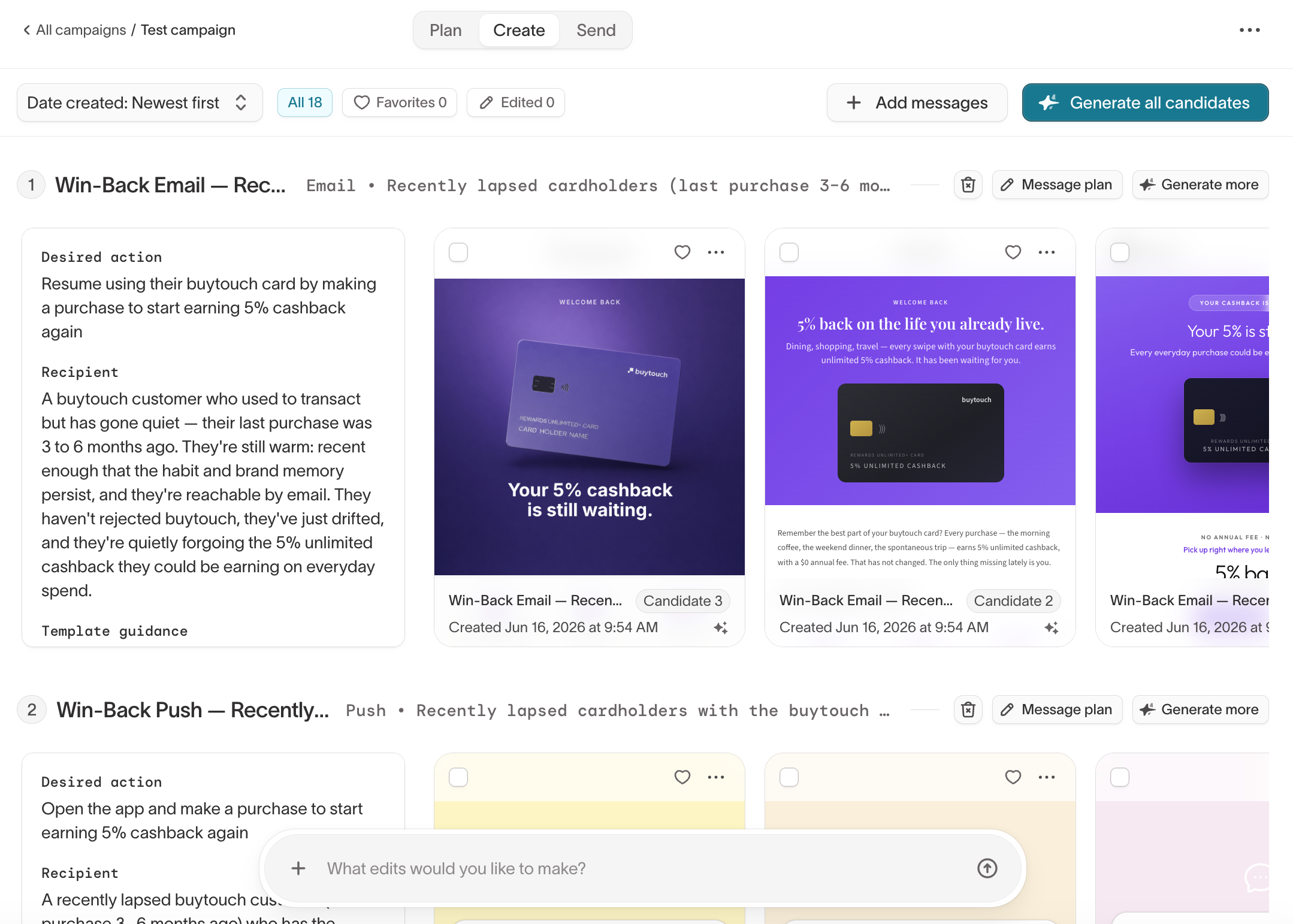1293x924 pixels.
Task: Go back to All campaigns
Action: click(74, 30)
